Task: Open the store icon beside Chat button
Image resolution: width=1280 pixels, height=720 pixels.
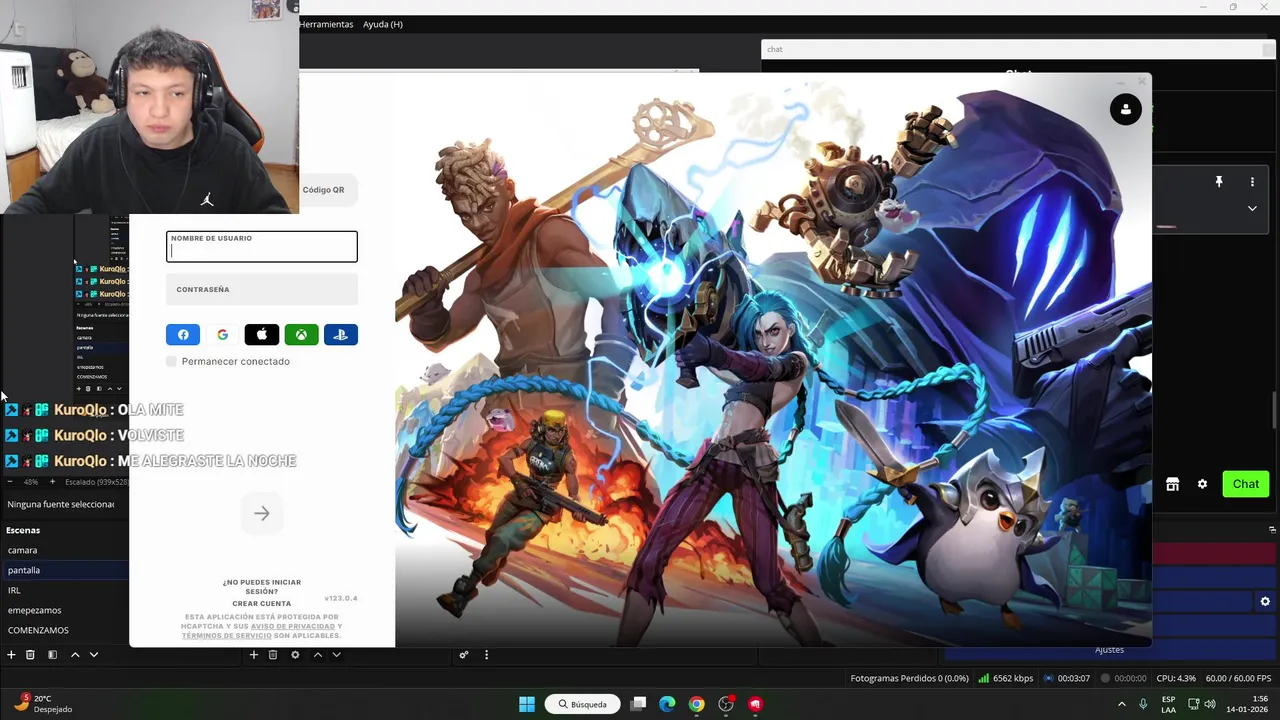Action: [x=1173, y=484]
